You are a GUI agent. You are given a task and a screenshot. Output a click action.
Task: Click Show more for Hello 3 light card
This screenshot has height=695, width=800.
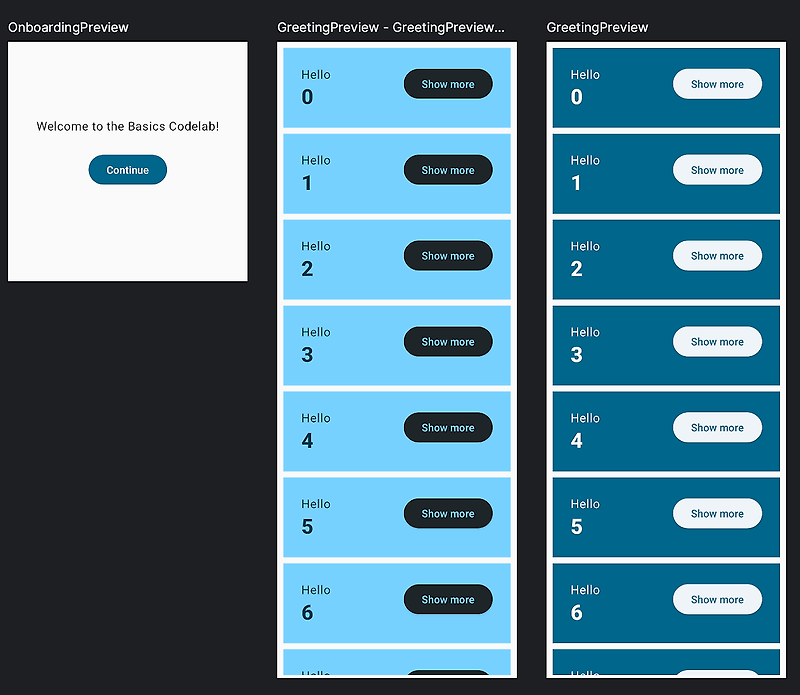click(x=448, y=341)
